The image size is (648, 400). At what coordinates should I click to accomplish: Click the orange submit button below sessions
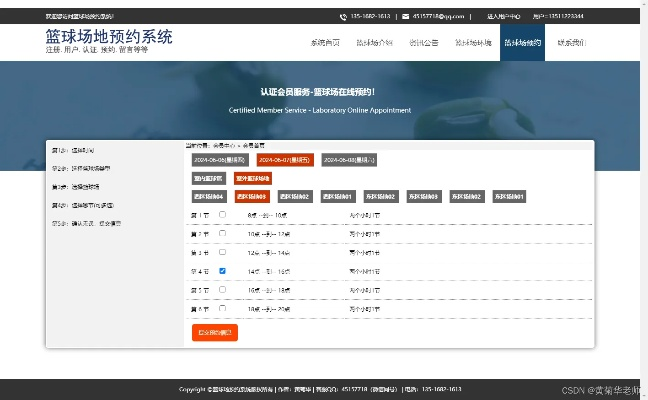tap(214, 332)
